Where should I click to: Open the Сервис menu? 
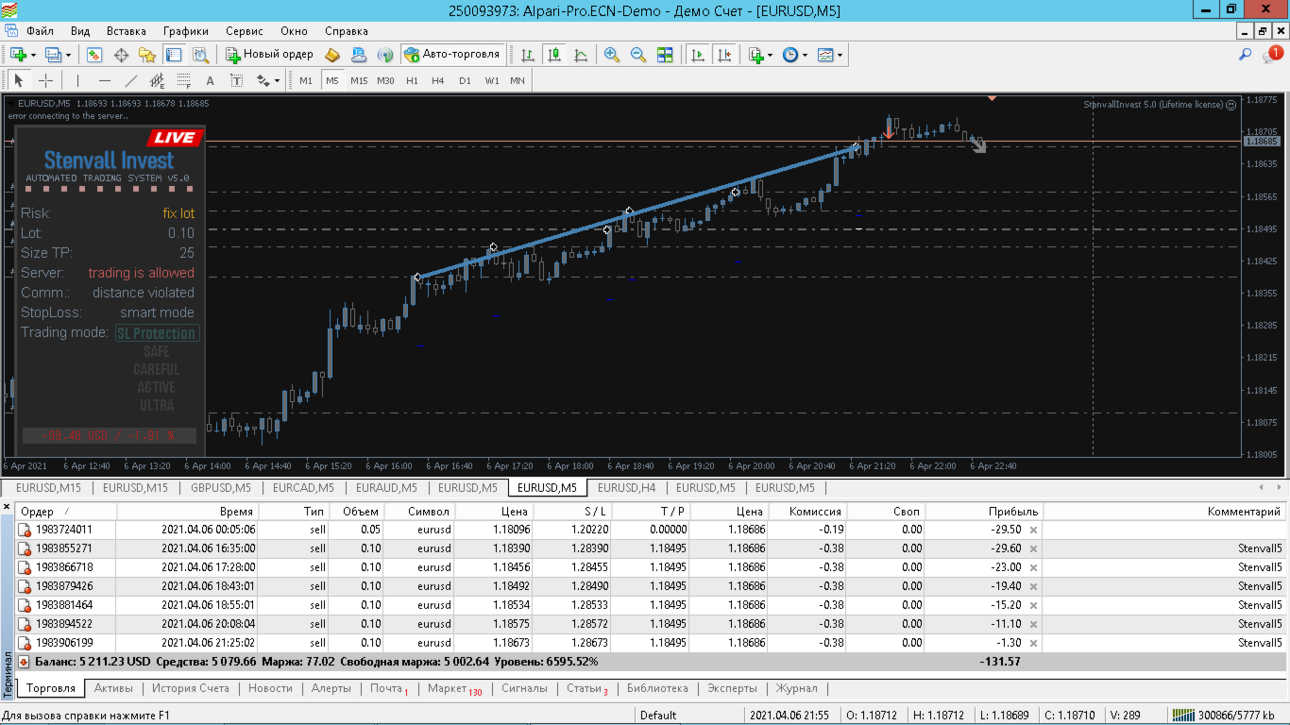(244, 31)
